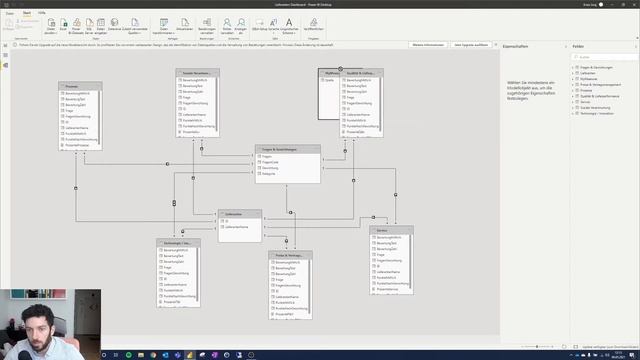
Task: Expand Service in Felder list
Action: [573, 102]
